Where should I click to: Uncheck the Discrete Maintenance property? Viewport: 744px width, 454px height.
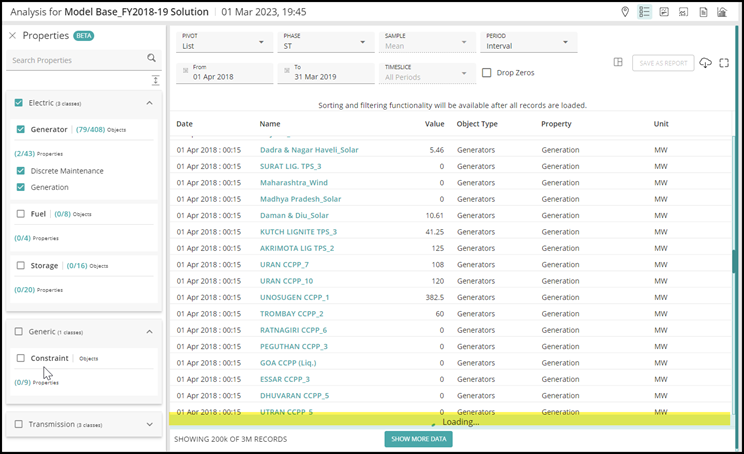[x=20, y=171]
